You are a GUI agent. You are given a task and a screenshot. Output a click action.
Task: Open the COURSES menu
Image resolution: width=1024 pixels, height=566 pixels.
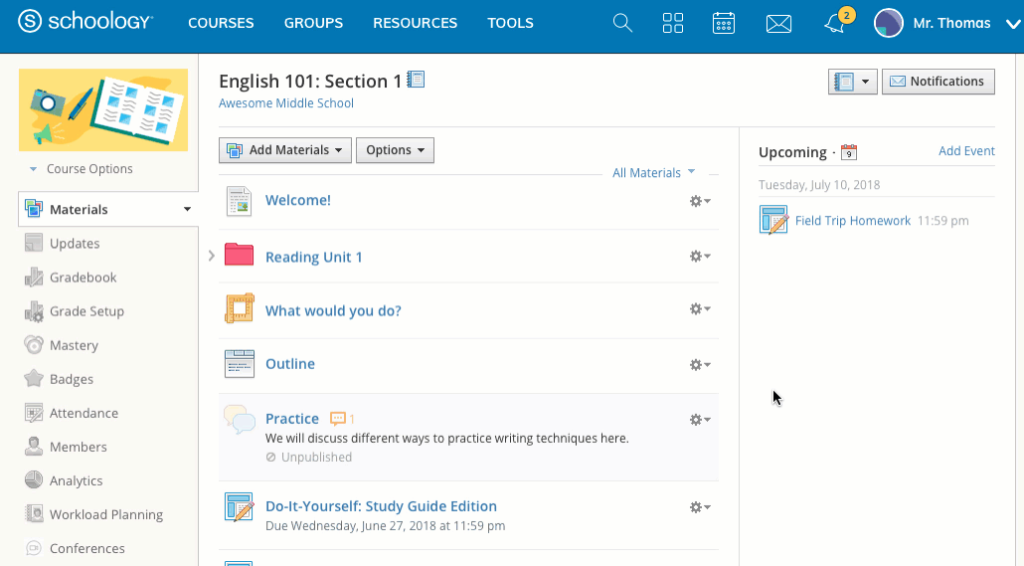[221, 23]
